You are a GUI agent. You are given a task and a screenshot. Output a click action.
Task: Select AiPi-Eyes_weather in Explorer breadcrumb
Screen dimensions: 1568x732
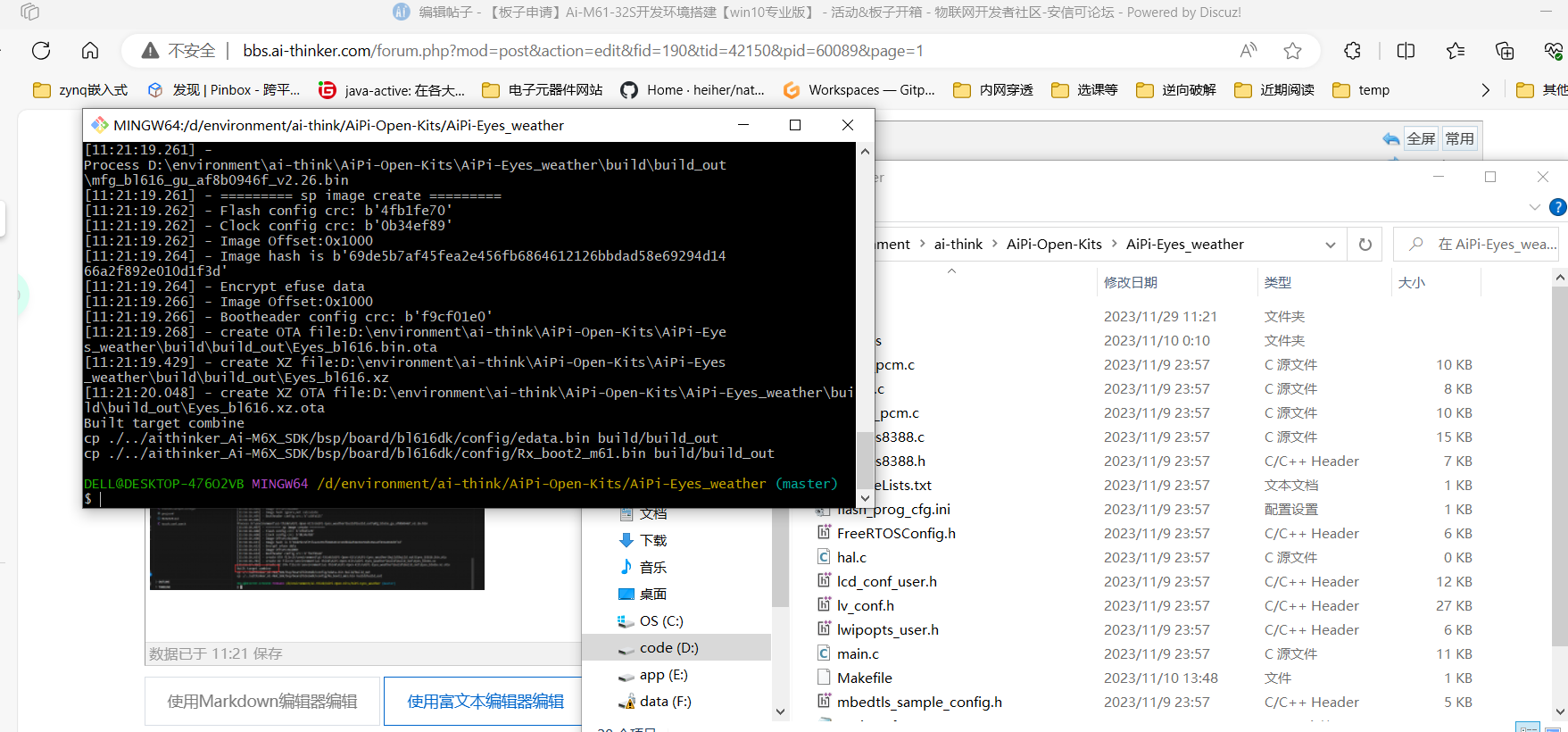[1184, 245]
